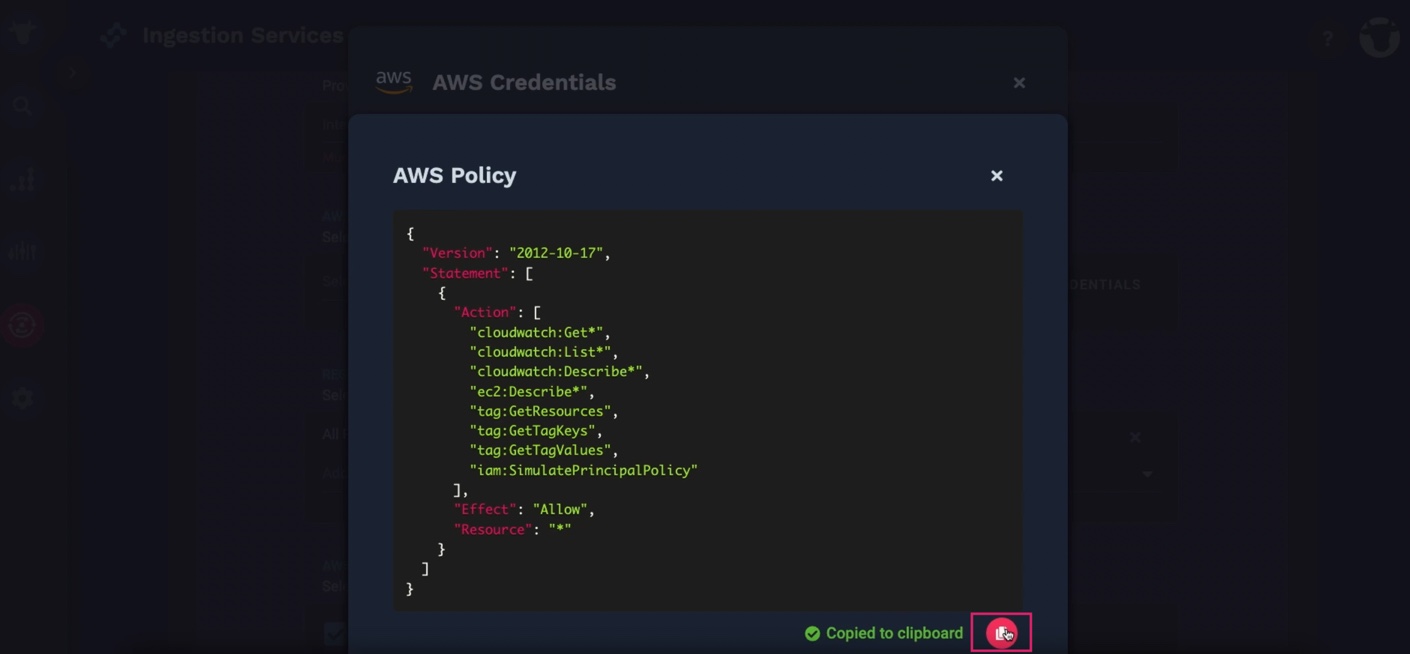Open the user avatar at top right
Screen dimensions: 1410x654
pos(1379,37)
